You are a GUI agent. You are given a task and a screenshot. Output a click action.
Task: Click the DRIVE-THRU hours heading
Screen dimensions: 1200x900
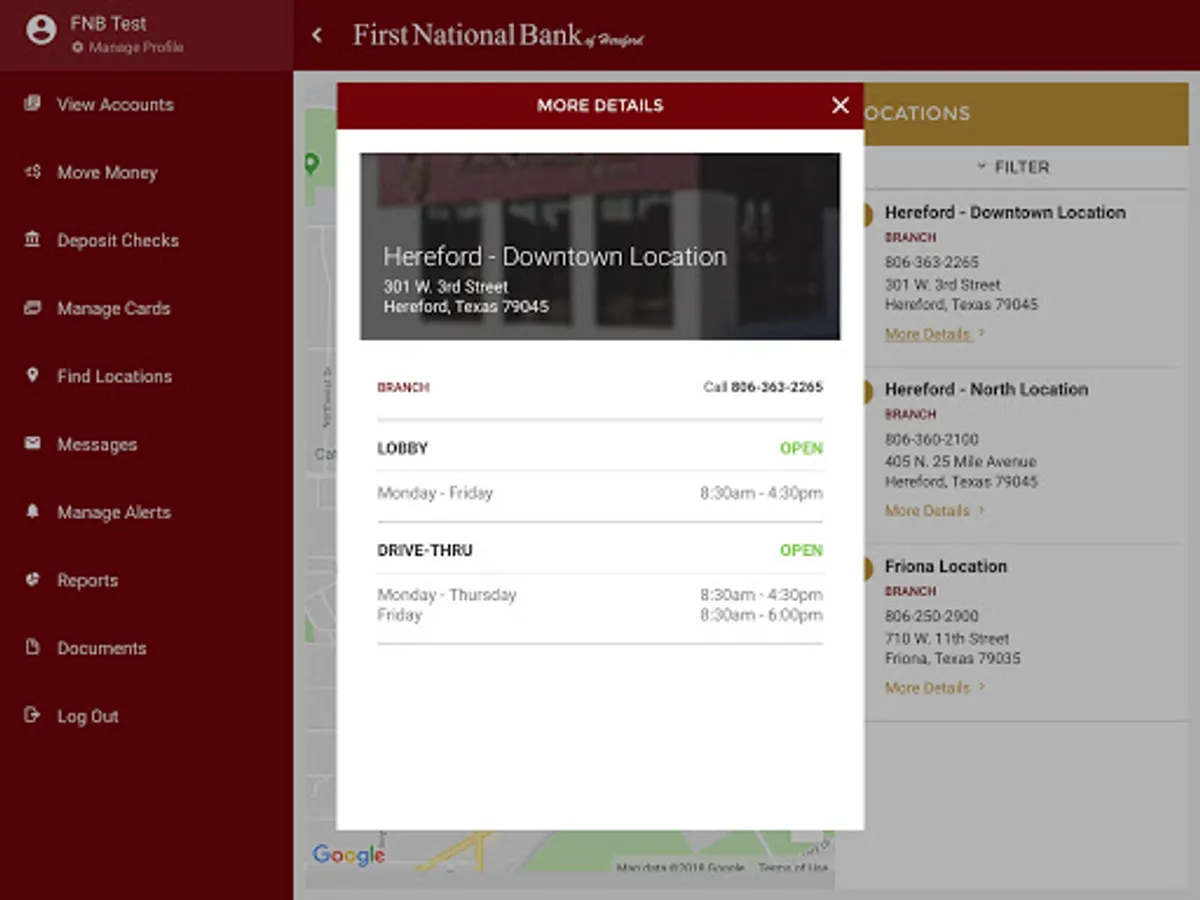(425, 550)
